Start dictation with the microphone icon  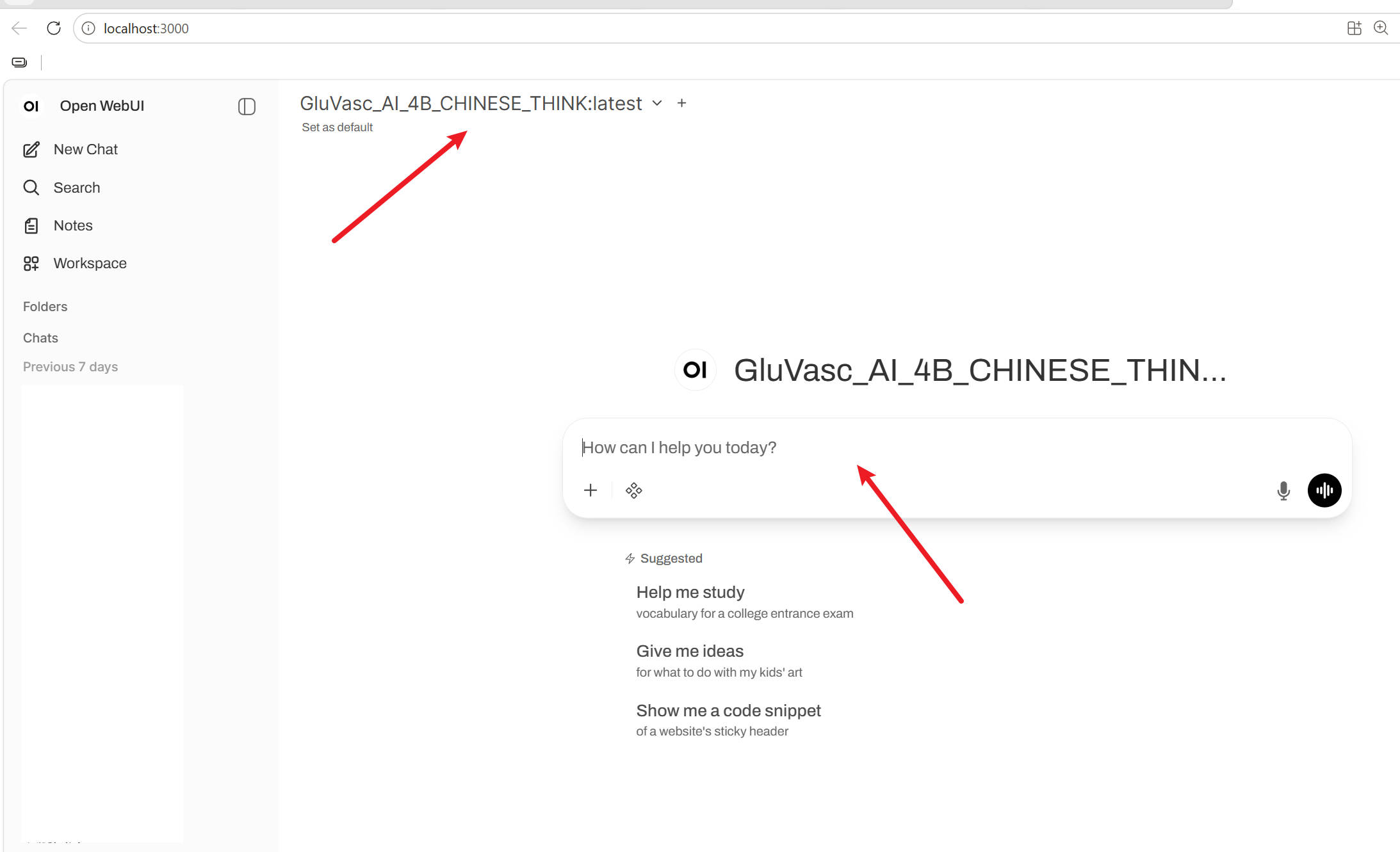[1283, 490]
